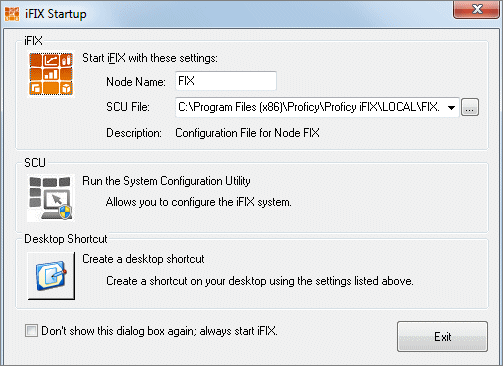Tick the 'Don't show this dialog box again' checkbox
Screen dimensions: 503x366
31,331
